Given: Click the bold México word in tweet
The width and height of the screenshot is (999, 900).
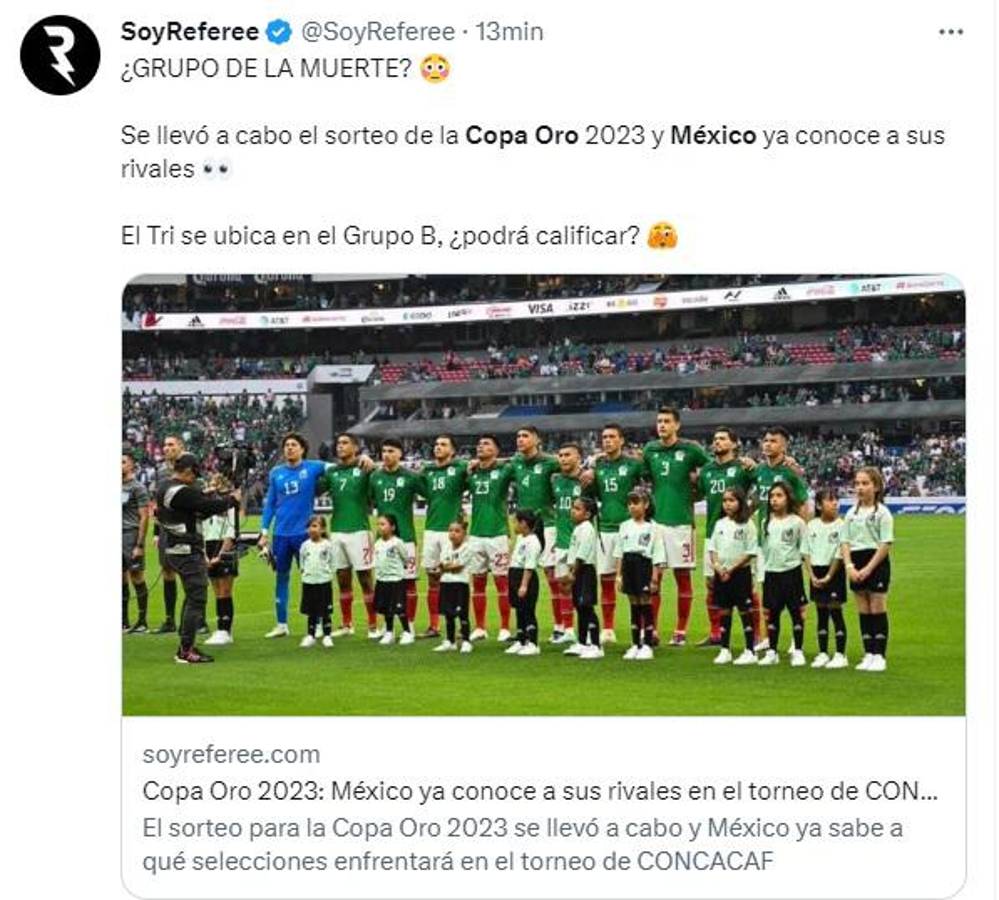Looking at the screenshot, I should click(713, 135).
